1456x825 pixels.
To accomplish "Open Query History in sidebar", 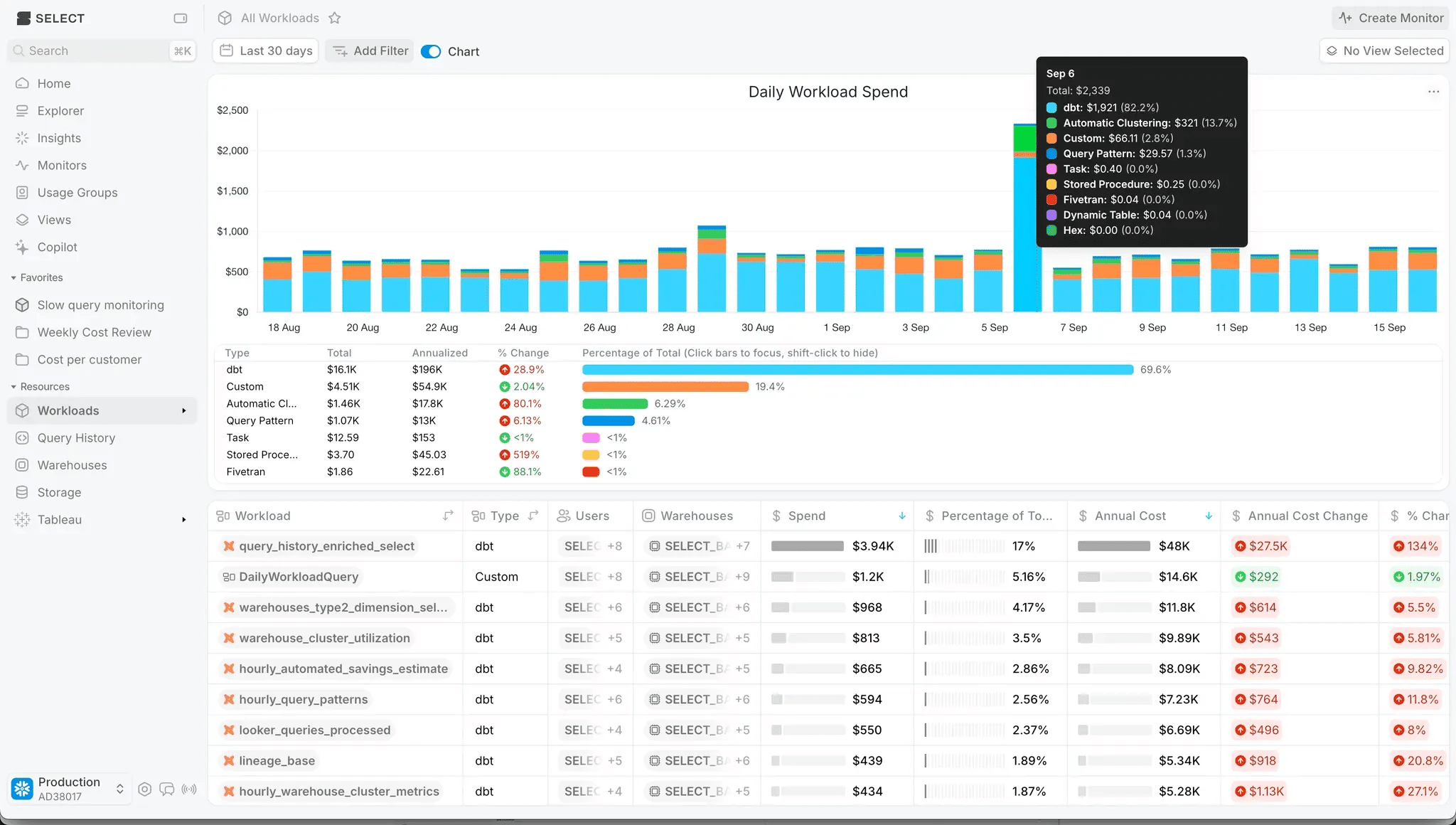I will [x=76, y=438].
